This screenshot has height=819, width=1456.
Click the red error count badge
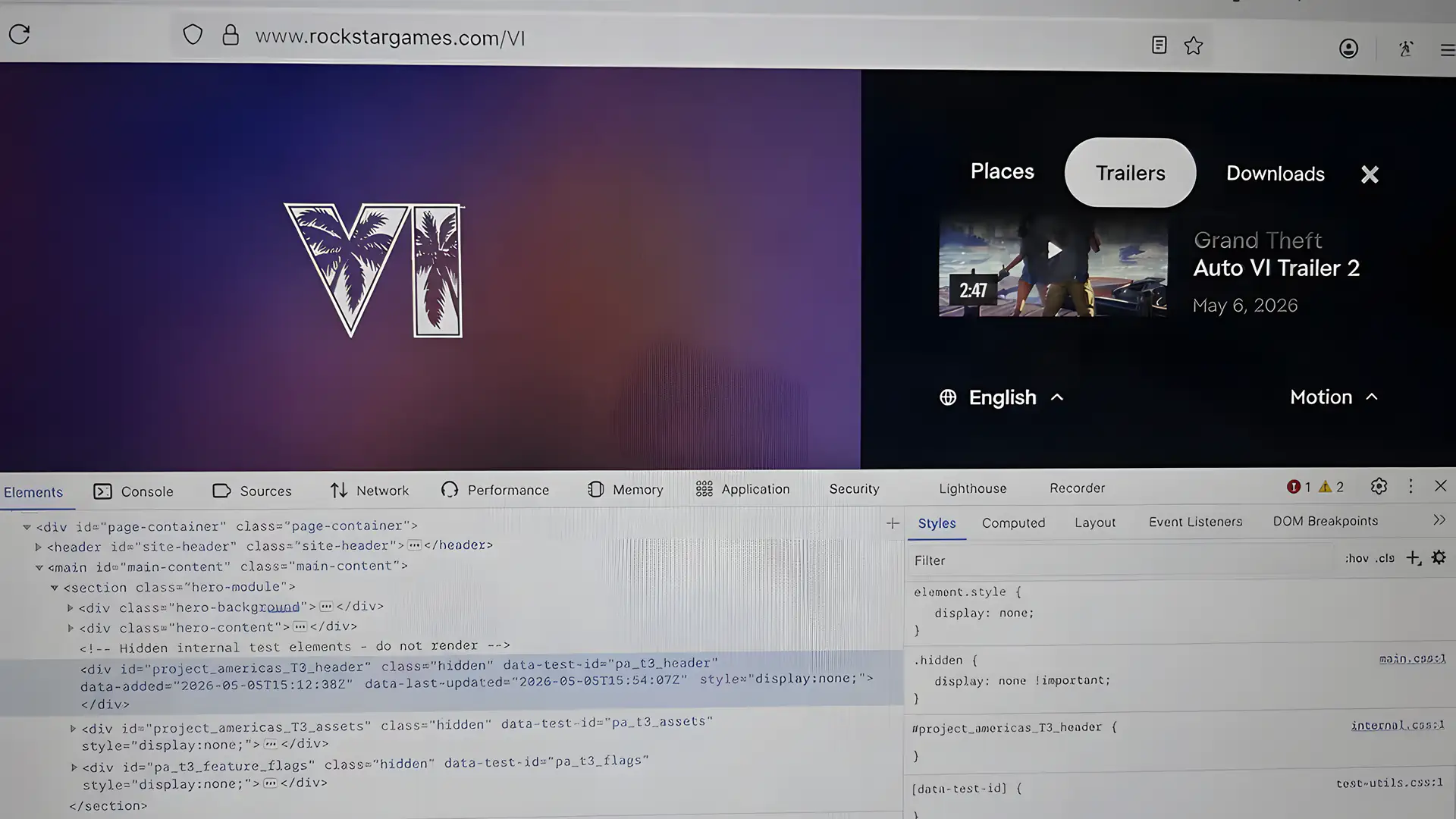[1298, 487]
